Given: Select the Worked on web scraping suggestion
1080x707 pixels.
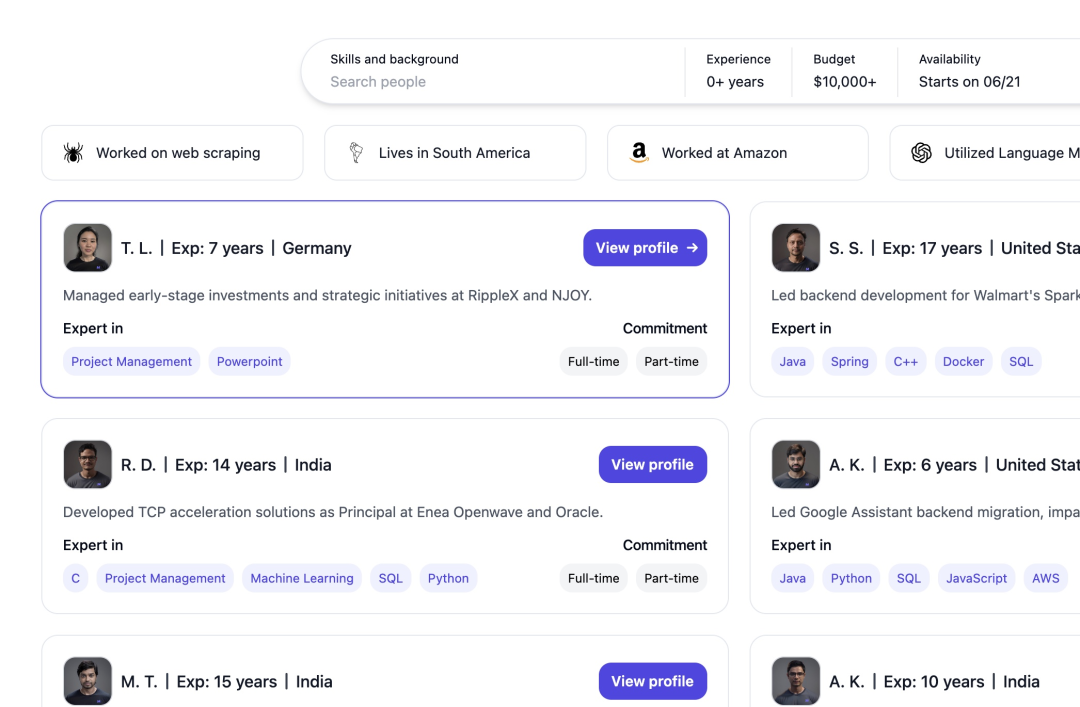Looking at the screenshot, I should tap(172, 153).
